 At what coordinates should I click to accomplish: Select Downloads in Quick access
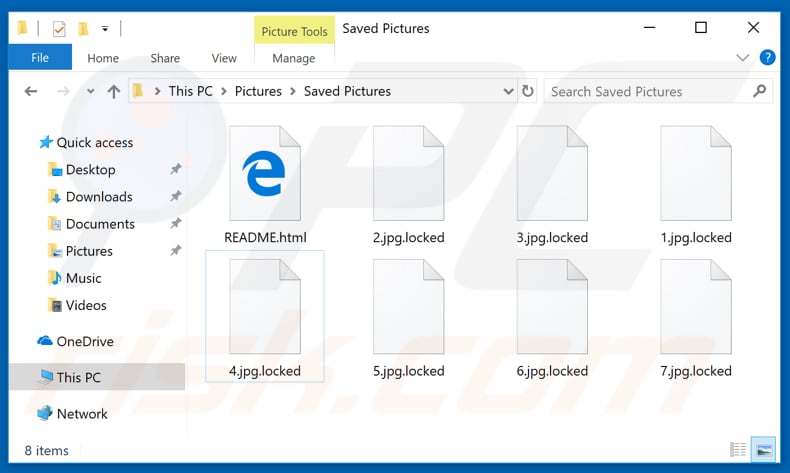click(x=99, y=197)
